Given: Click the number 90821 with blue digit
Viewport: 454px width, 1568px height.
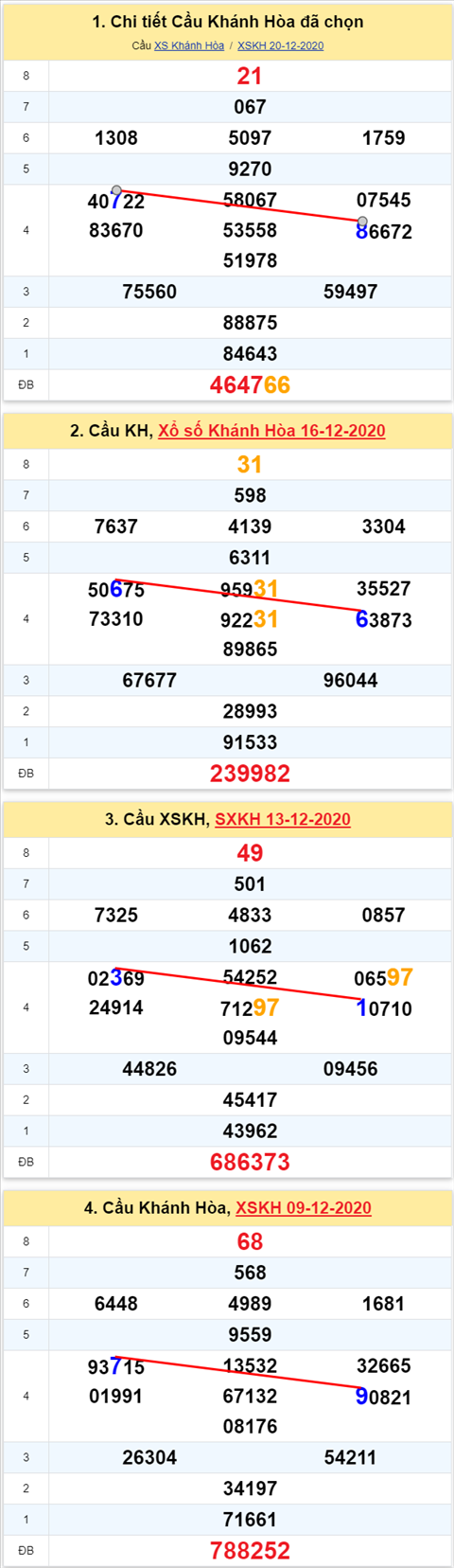Looking at the screenshot, I should [383, 1397].
